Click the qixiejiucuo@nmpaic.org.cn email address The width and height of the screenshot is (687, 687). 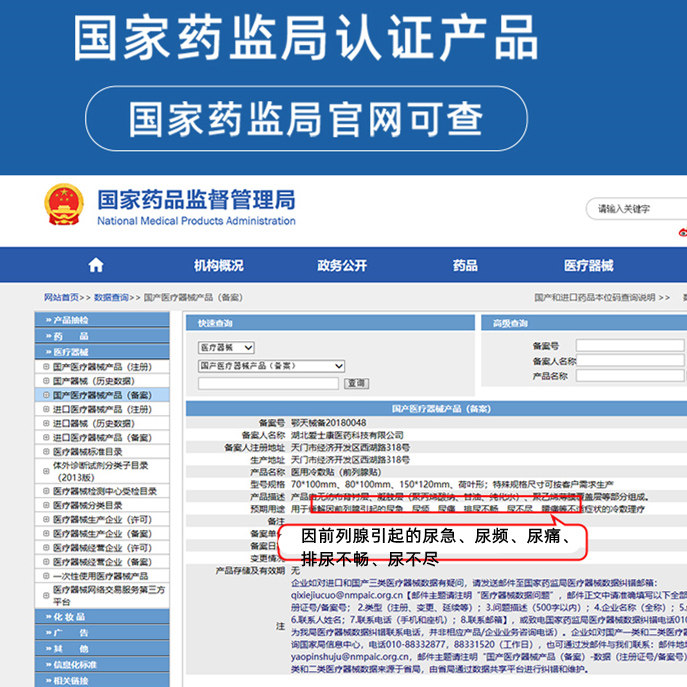click(x=347, y=595)
